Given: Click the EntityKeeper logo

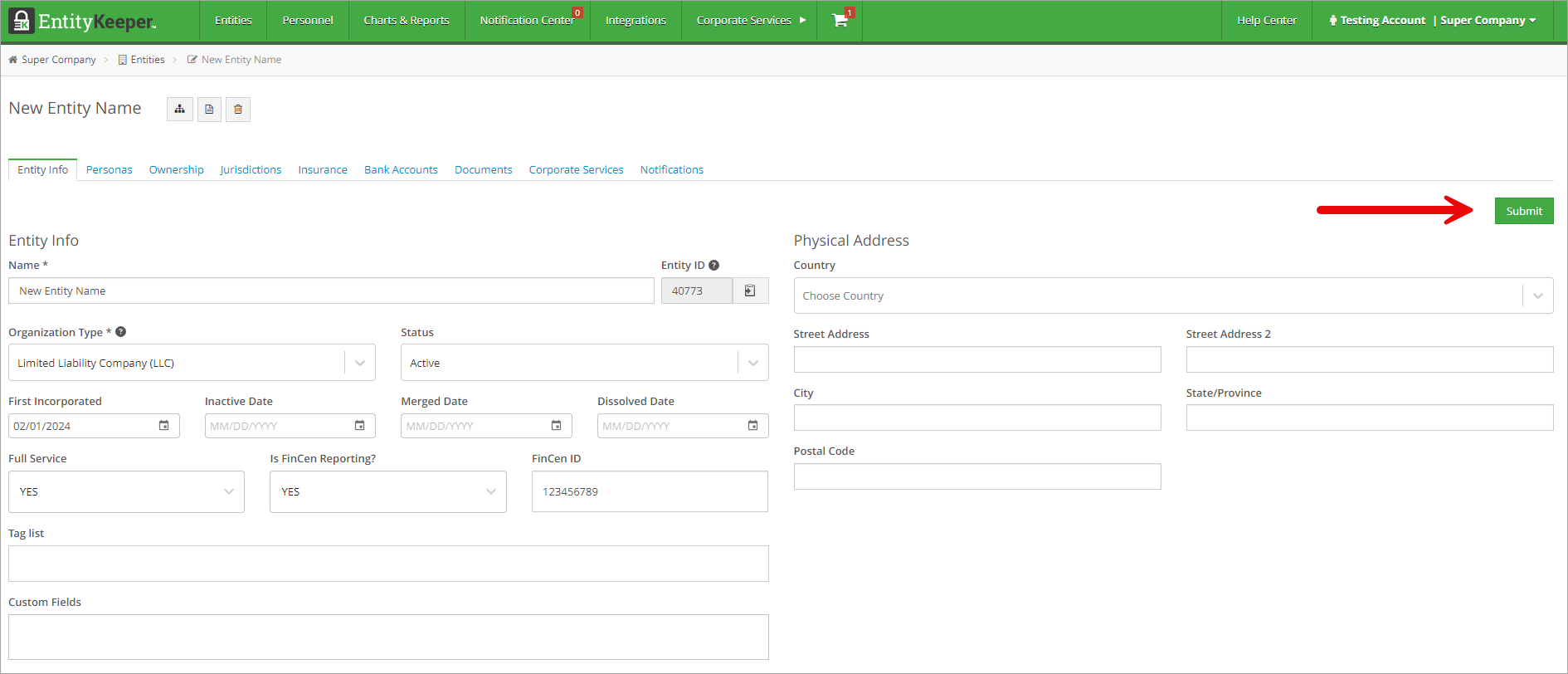Looking at the screenshot, I should coord(82,21).
